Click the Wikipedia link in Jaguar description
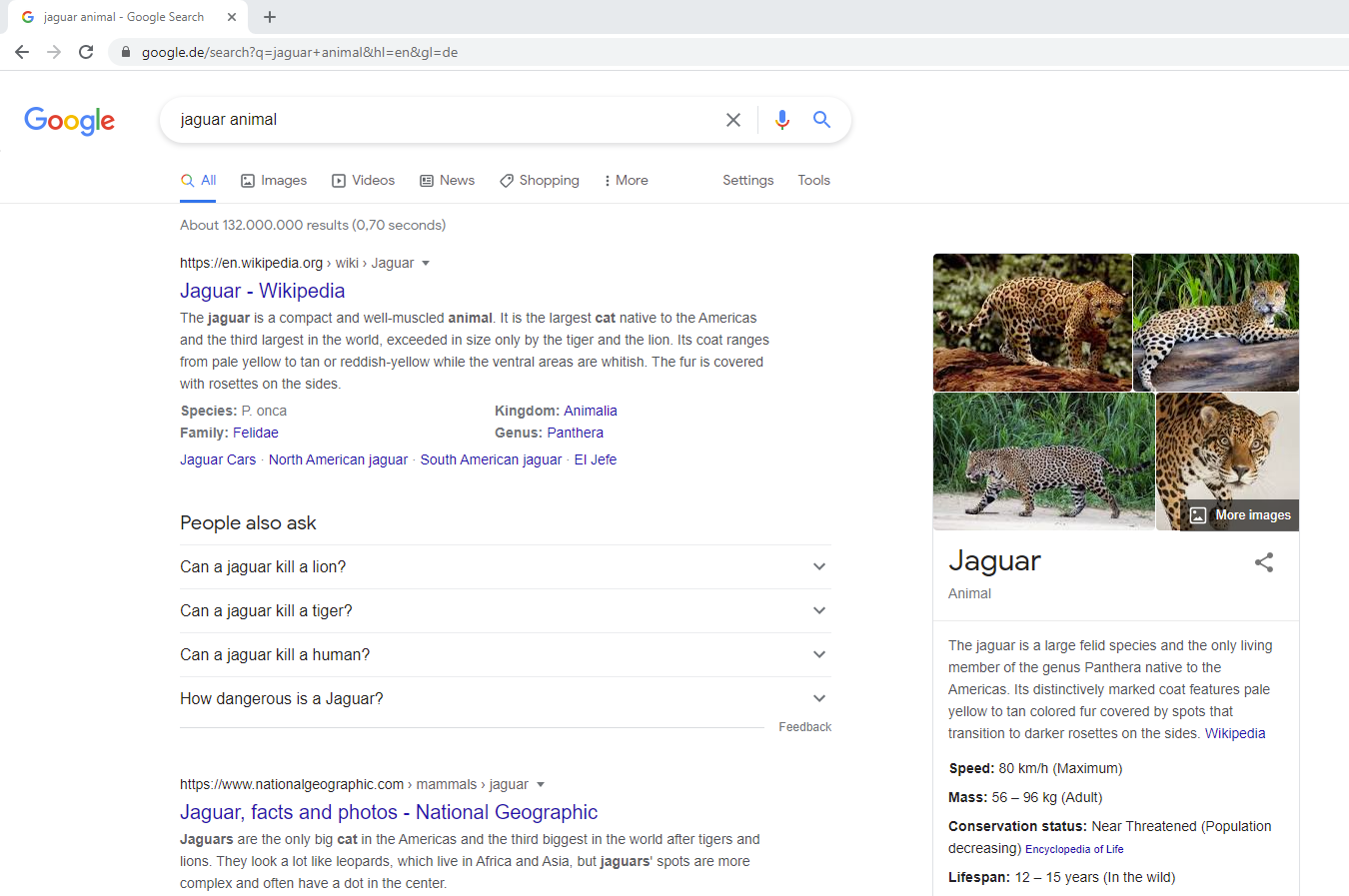1349x896 pixels. pos(1235,733)
